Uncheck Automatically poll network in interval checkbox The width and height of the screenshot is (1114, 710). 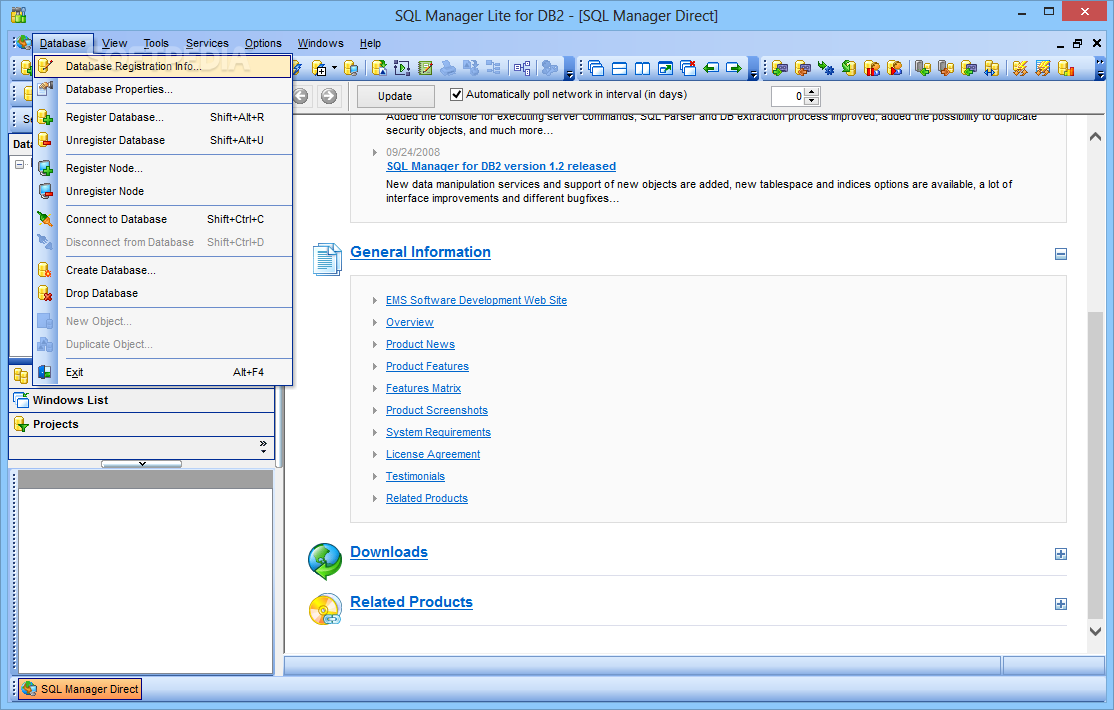(457, 95)
